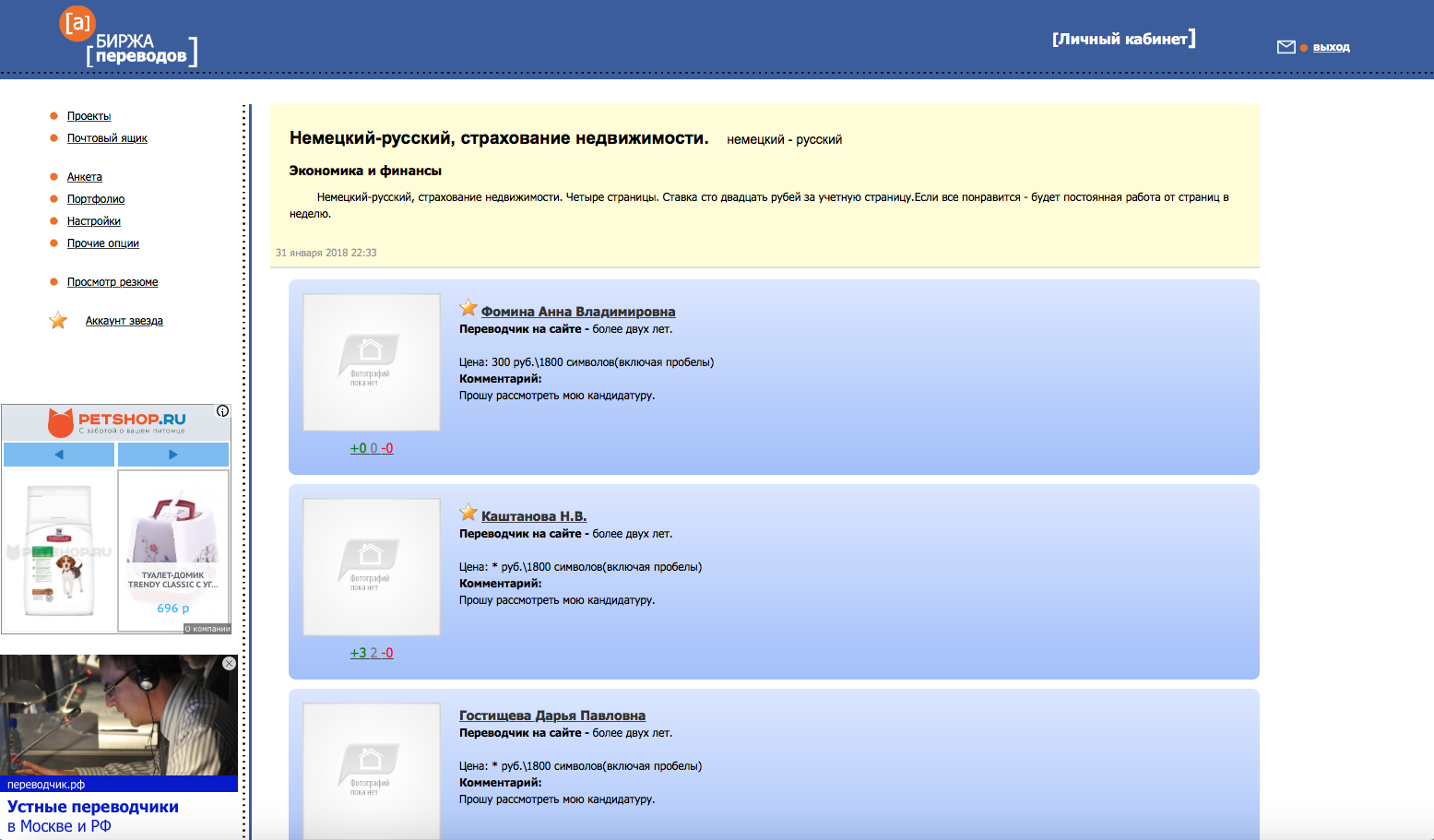Open the ad info (i) icon
1434x840 pixels.
click(222, 409)
